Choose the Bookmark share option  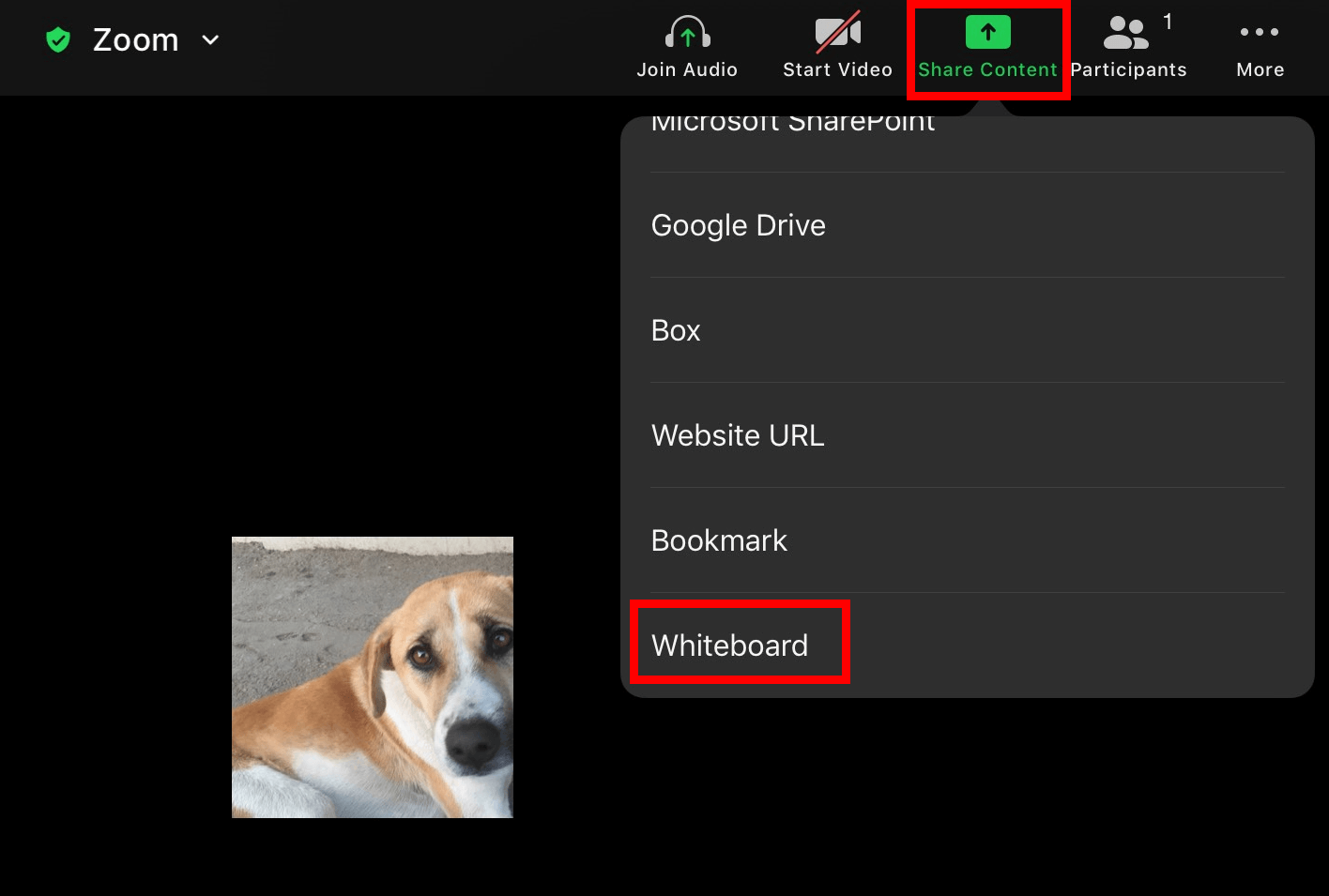(x=719, y=540)
